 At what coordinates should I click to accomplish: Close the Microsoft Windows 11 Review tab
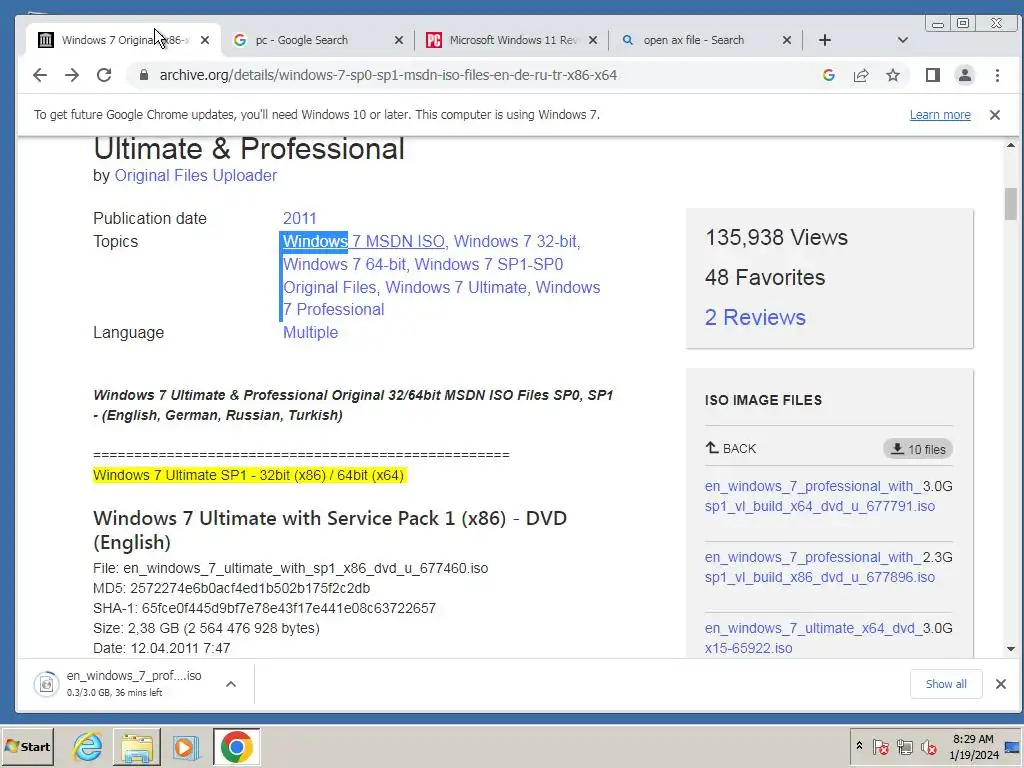(x=593, y=40)
